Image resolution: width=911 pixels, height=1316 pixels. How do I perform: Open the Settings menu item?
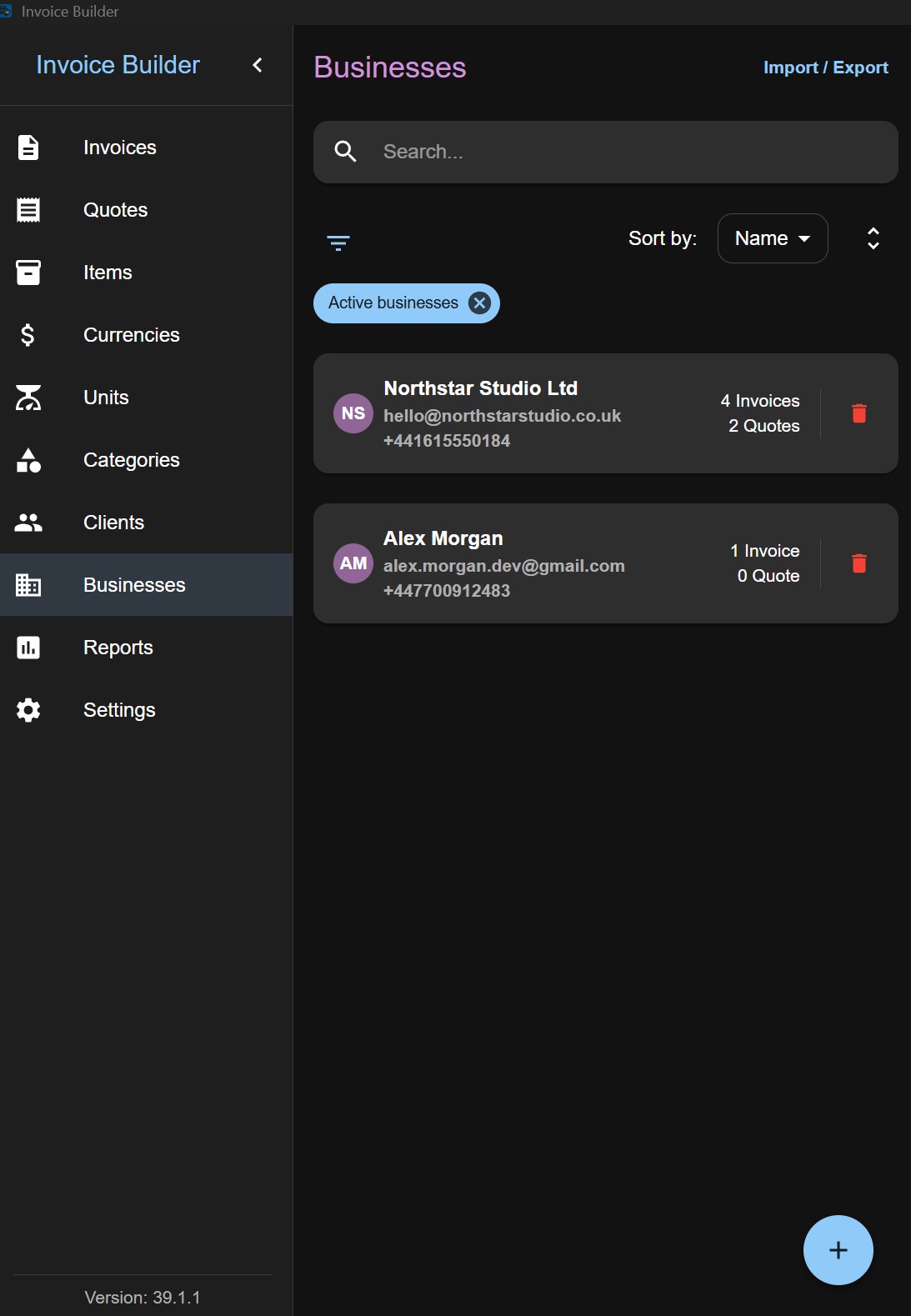click(x=146, y=710)
